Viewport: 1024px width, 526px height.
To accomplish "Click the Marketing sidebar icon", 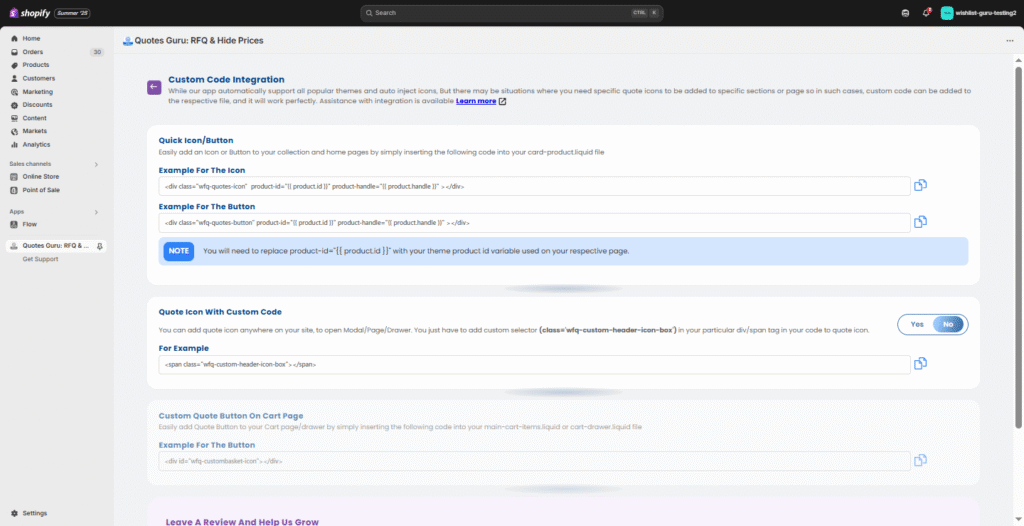I will click(x=14, y=92).
